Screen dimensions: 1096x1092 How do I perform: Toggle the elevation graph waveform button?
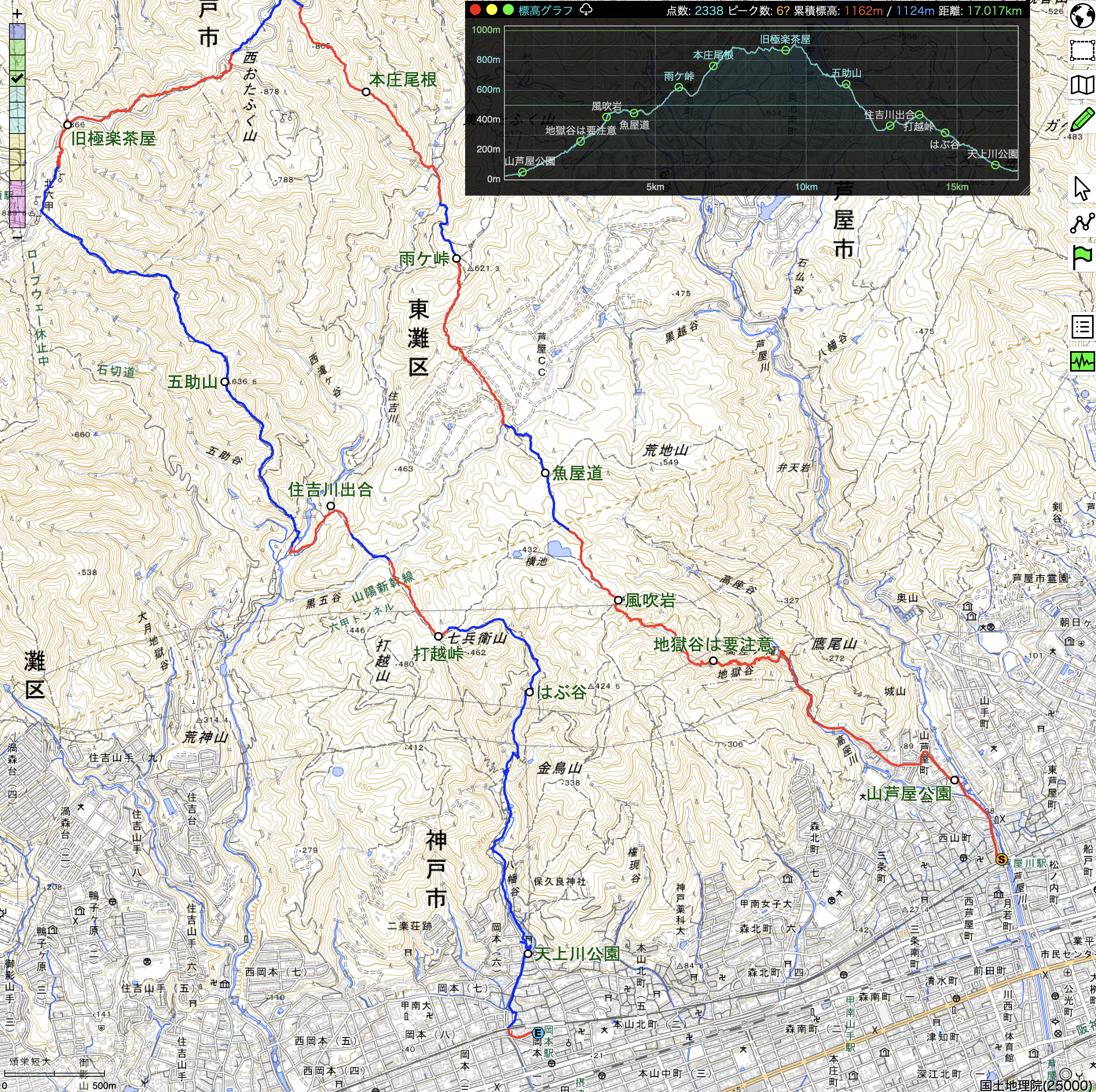[1082, 361]
